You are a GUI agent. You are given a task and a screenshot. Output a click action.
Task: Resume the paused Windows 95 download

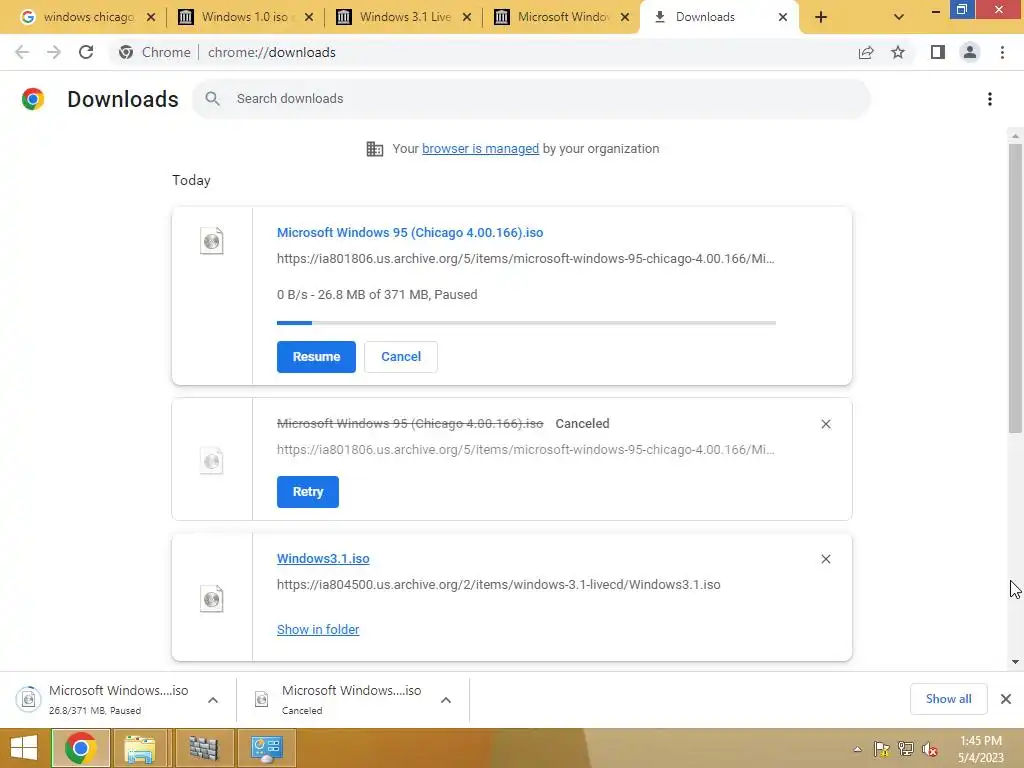tap(316, 357)
